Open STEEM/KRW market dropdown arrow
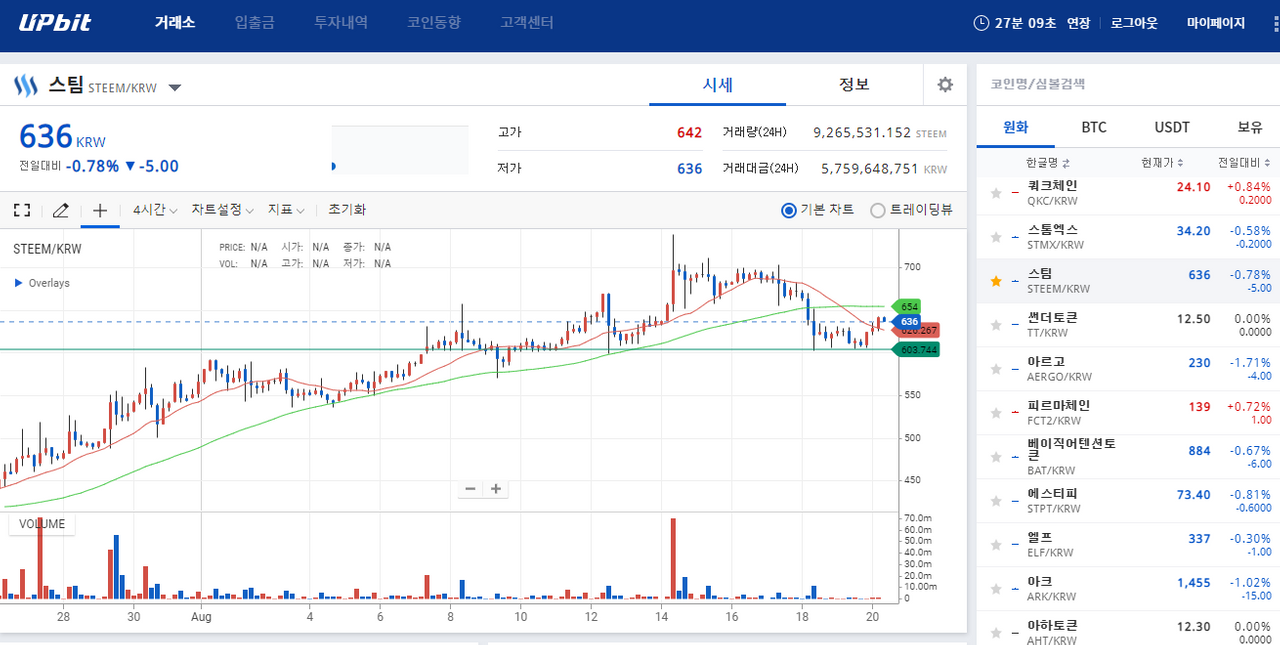 coord(175,88)
